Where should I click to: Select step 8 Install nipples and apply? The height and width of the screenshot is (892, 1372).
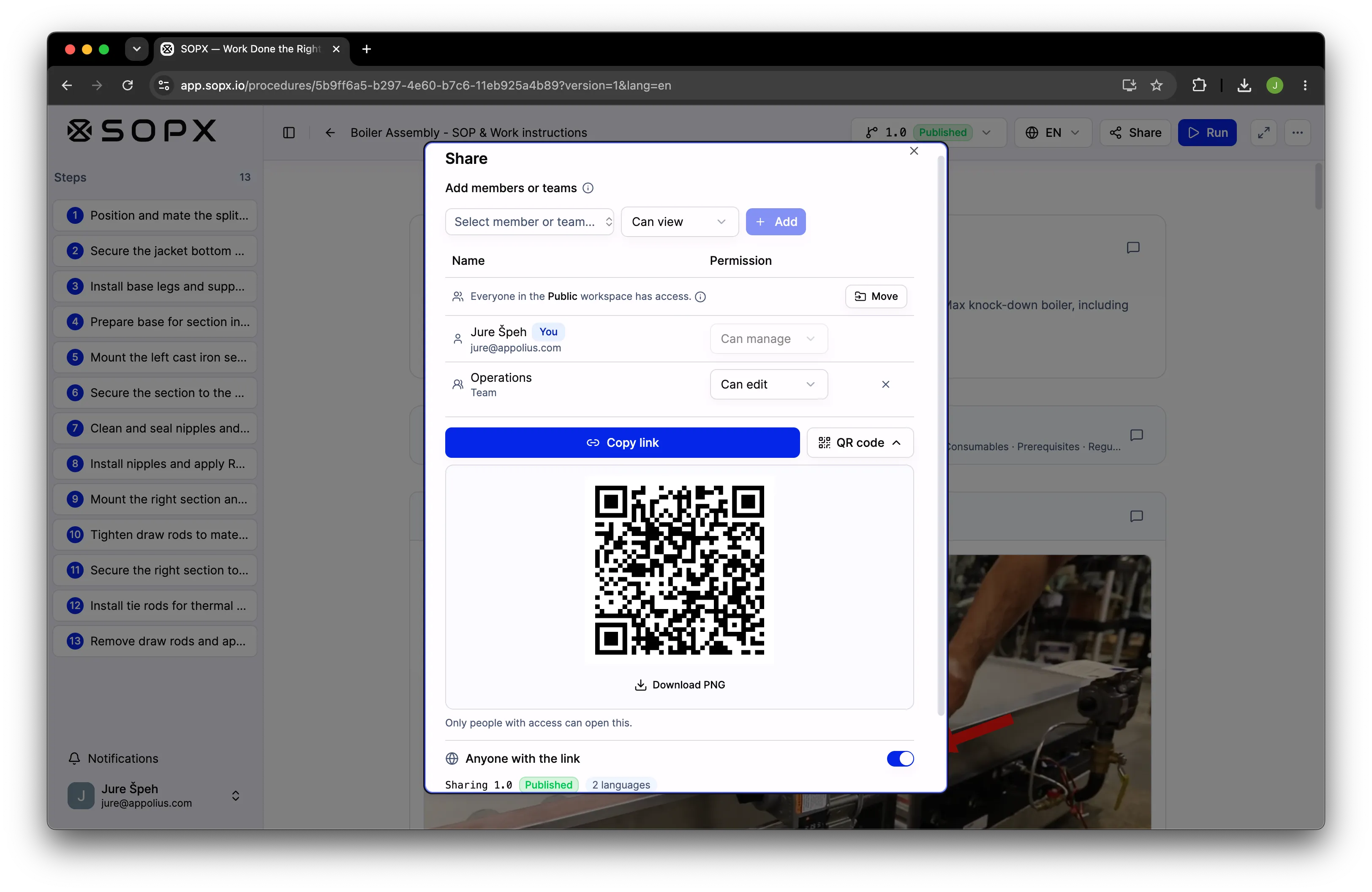coord(155,464)
